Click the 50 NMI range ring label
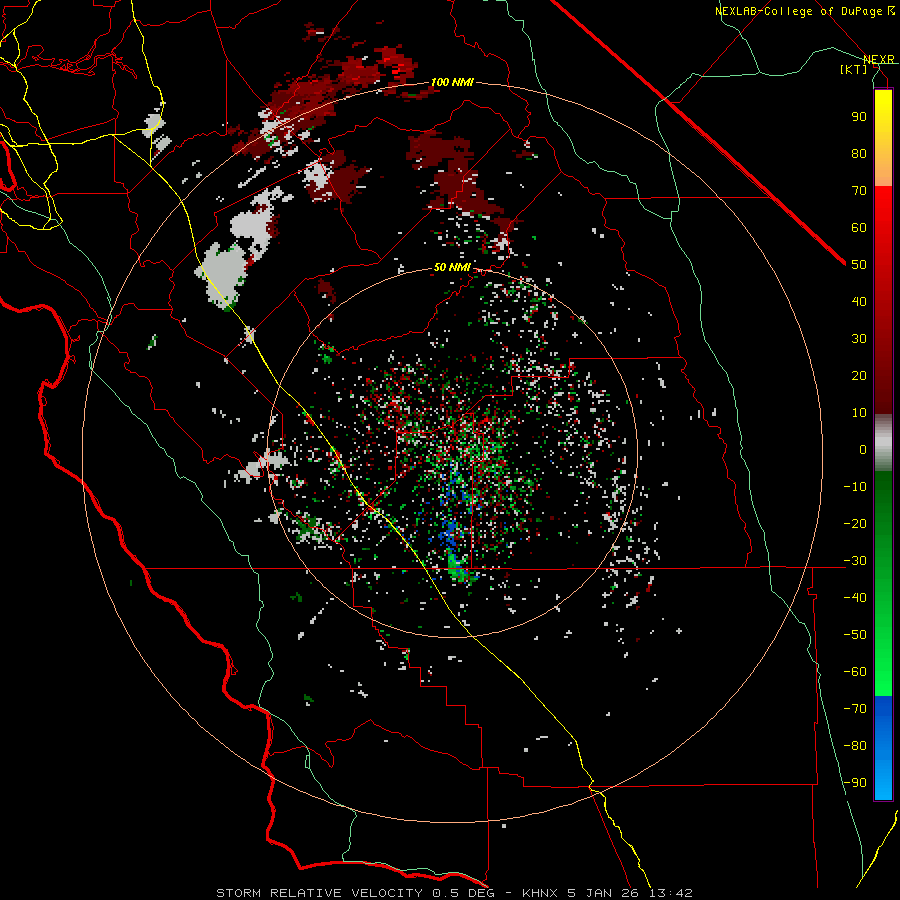This screenshot has height=900, width=900. [452, 267]
